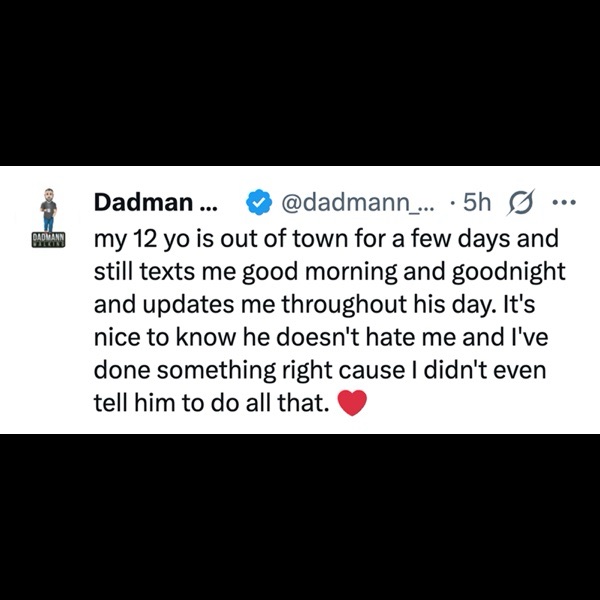Open the three-dot more options menu
This screenshot has height=600, width=600.
pos(564,202)
